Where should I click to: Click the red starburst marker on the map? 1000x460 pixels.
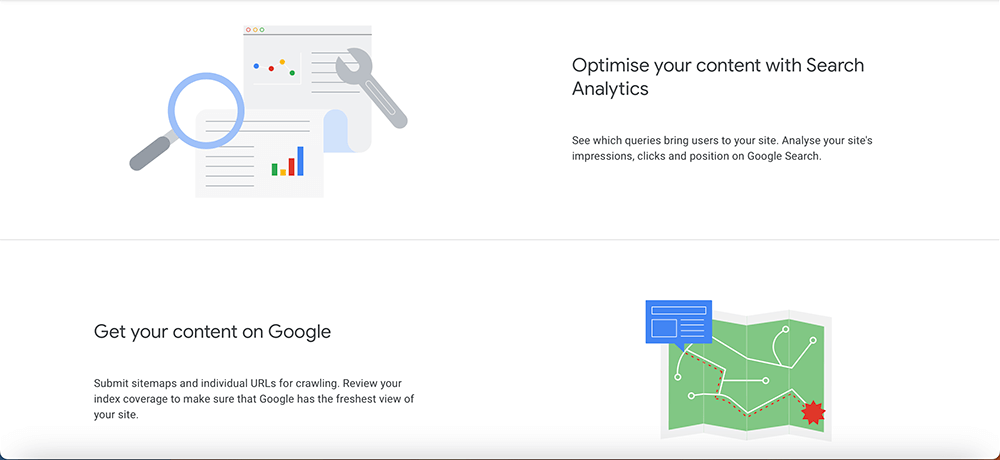click(814, 411)
